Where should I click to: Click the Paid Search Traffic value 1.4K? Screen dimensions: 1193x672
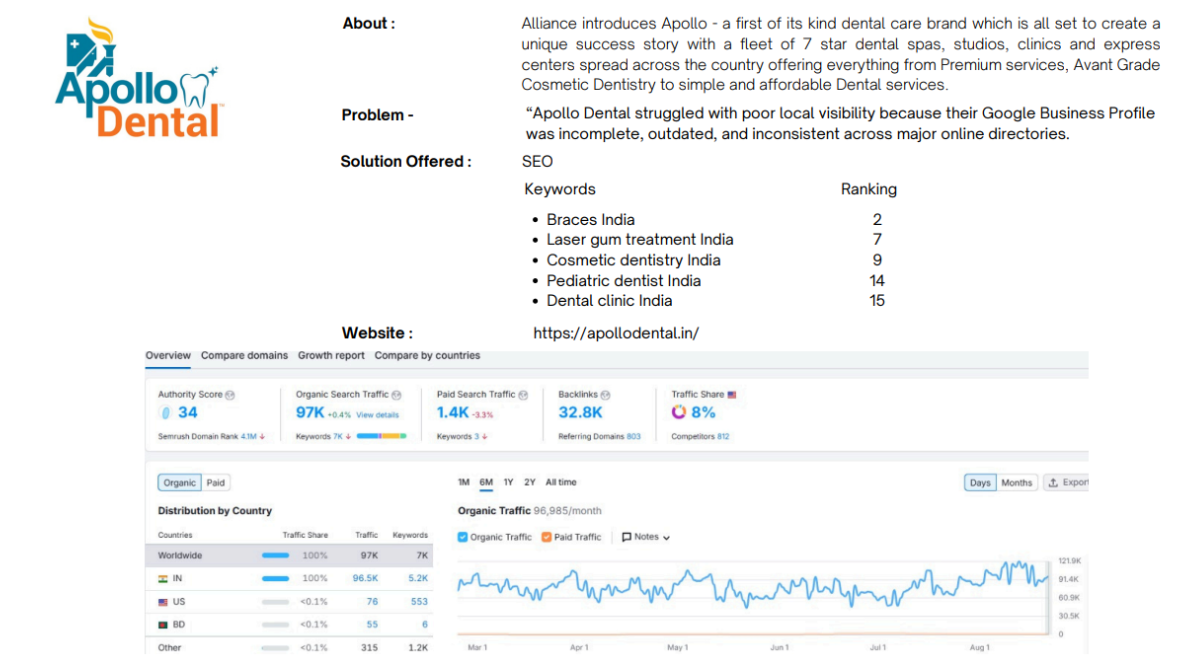tap(453, 412)
